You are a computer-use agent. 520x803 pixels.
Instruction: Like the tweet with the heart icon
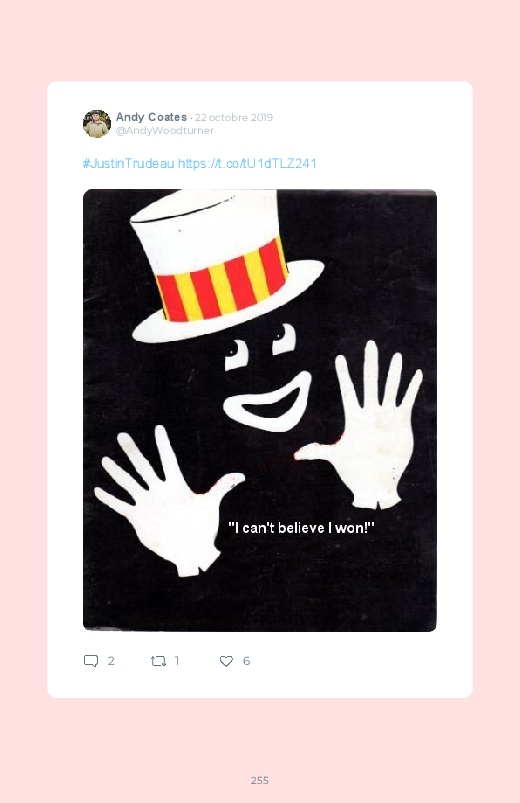click(x=226, y=661)
